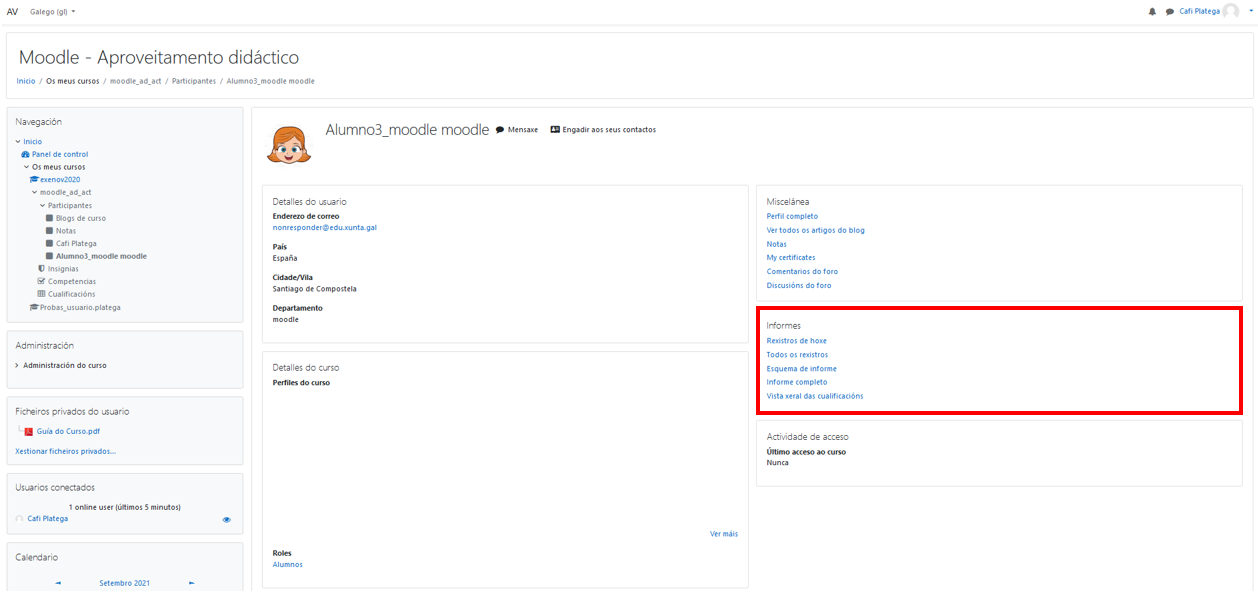Screen dimensions: 1258x595
Task: Open the Galego language dropdown
Action: [x=53, y=12]
